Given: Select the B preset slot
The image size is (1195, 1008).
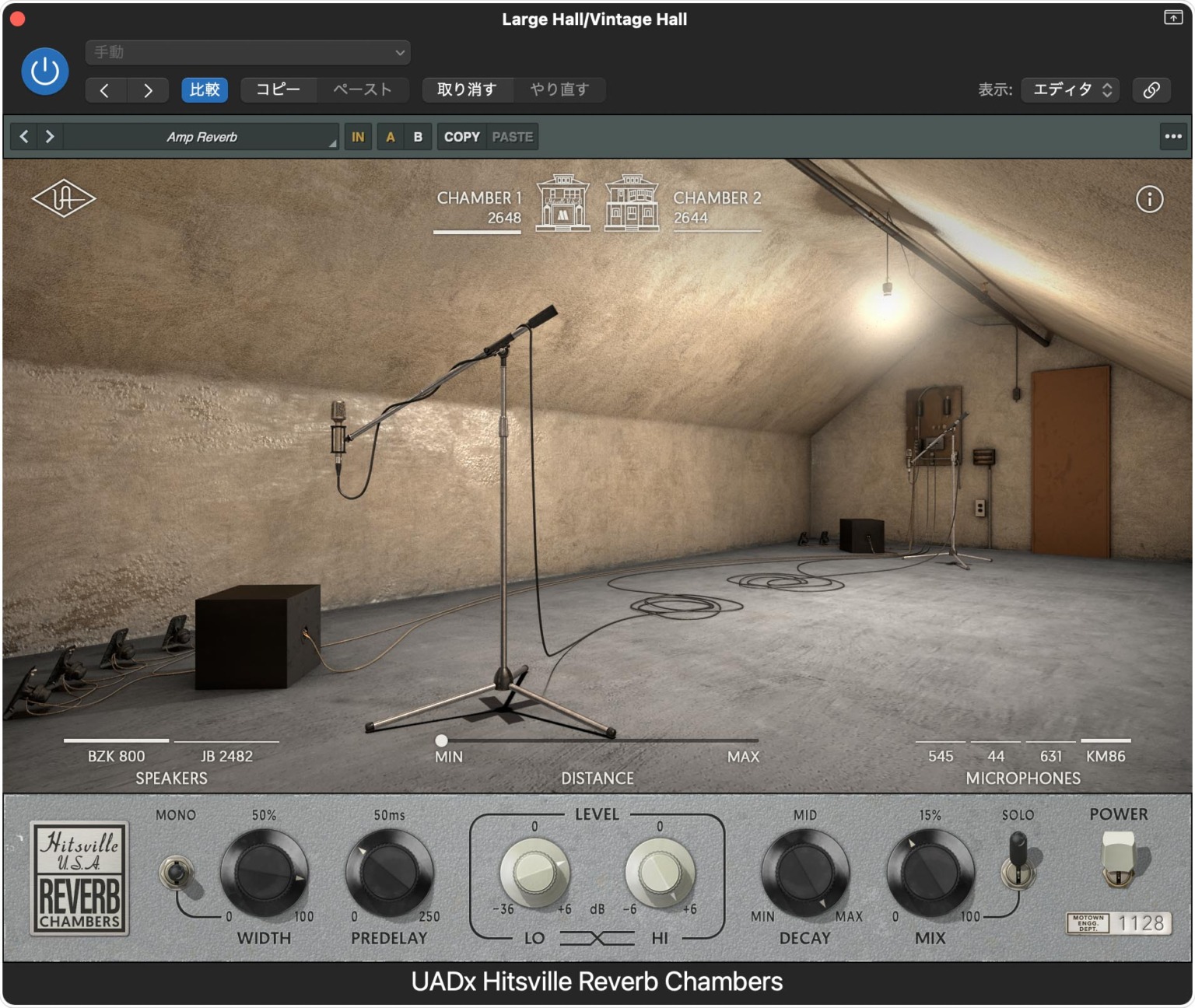Looking at the screenshot, I should [x=418, y=136].
